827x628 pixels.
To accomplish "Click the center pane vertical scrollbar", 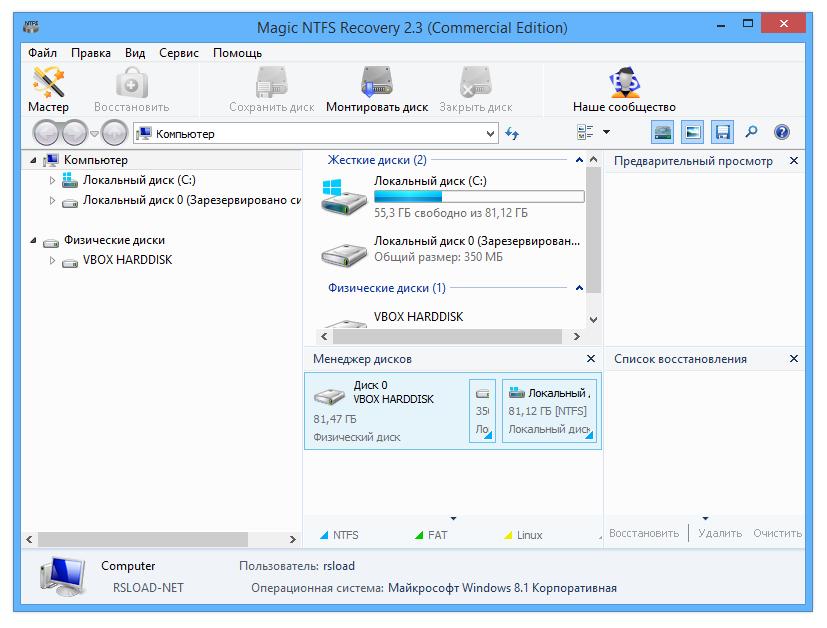I will pos(593,230).
